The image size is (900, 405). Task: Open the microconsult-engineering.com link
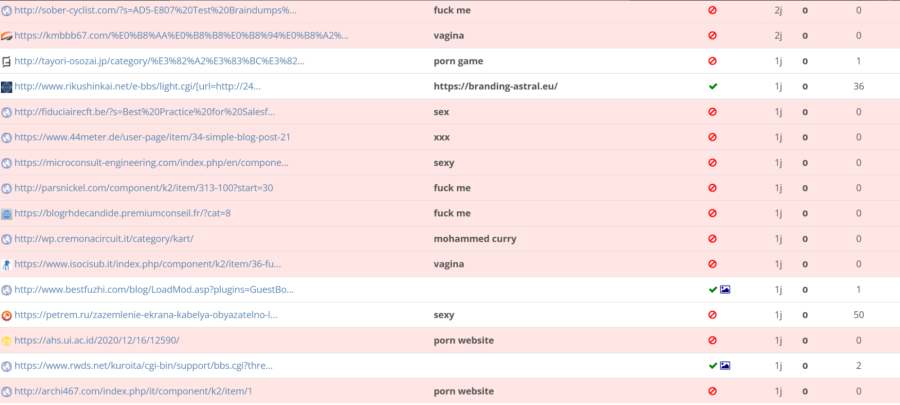[152, 162]
